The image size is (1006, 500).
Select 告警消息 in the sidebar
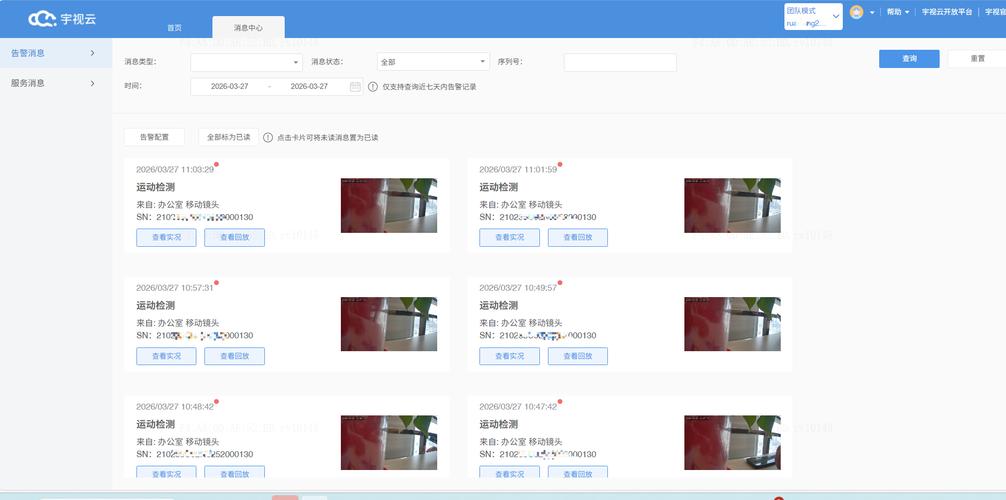56,53
